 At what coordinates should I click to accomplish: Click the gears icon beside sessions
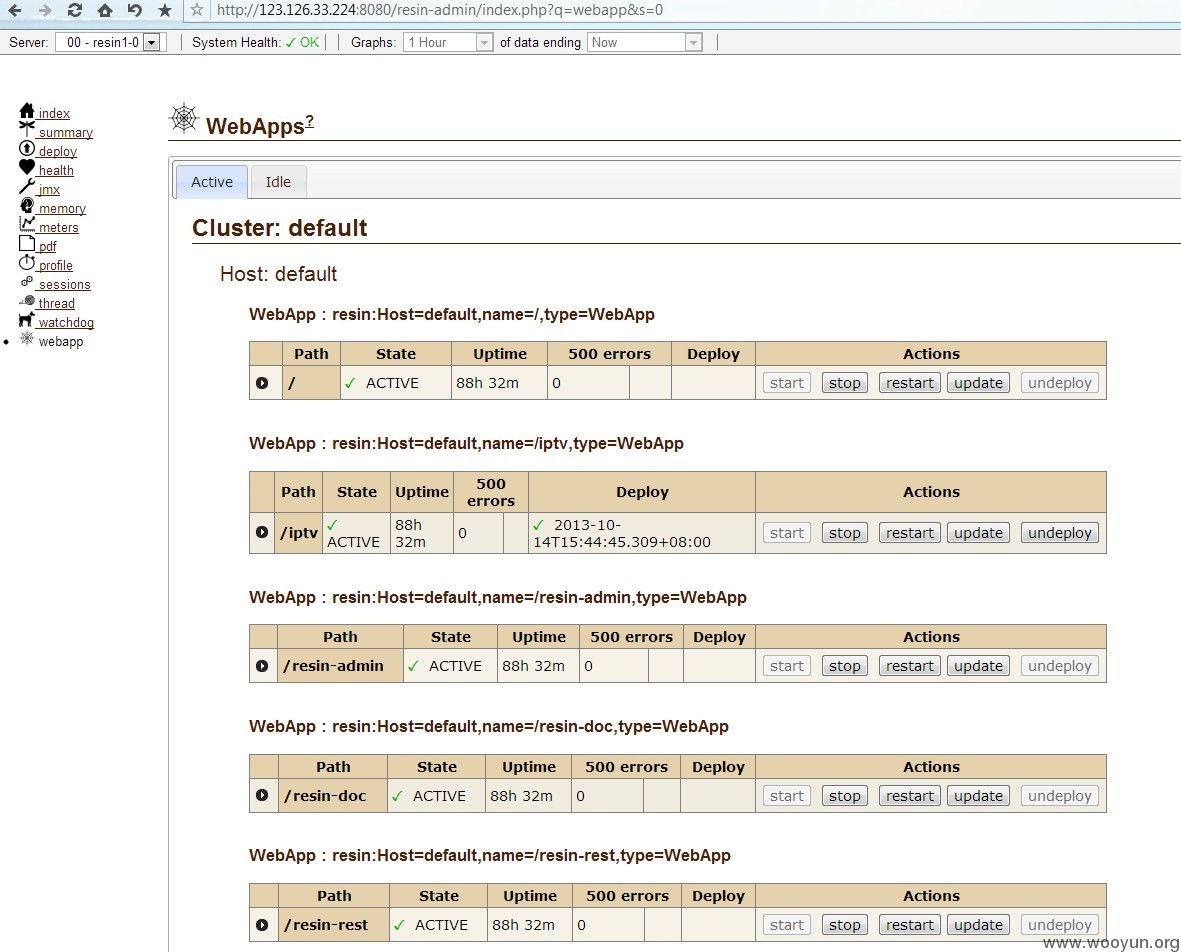(27, 281)
